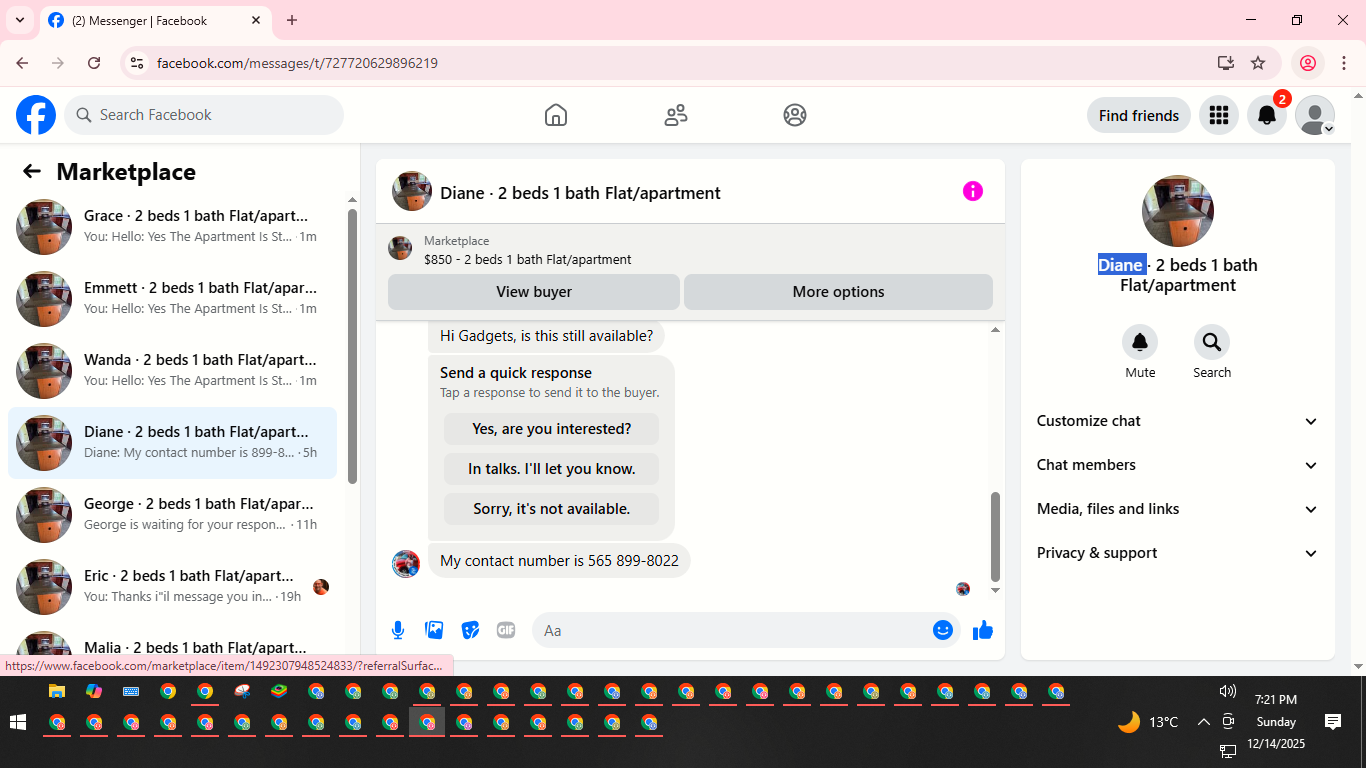Click Diane's profile picture in right panel
The height and width of the screenshot is (768, 1366).
tap(1178, 211)
